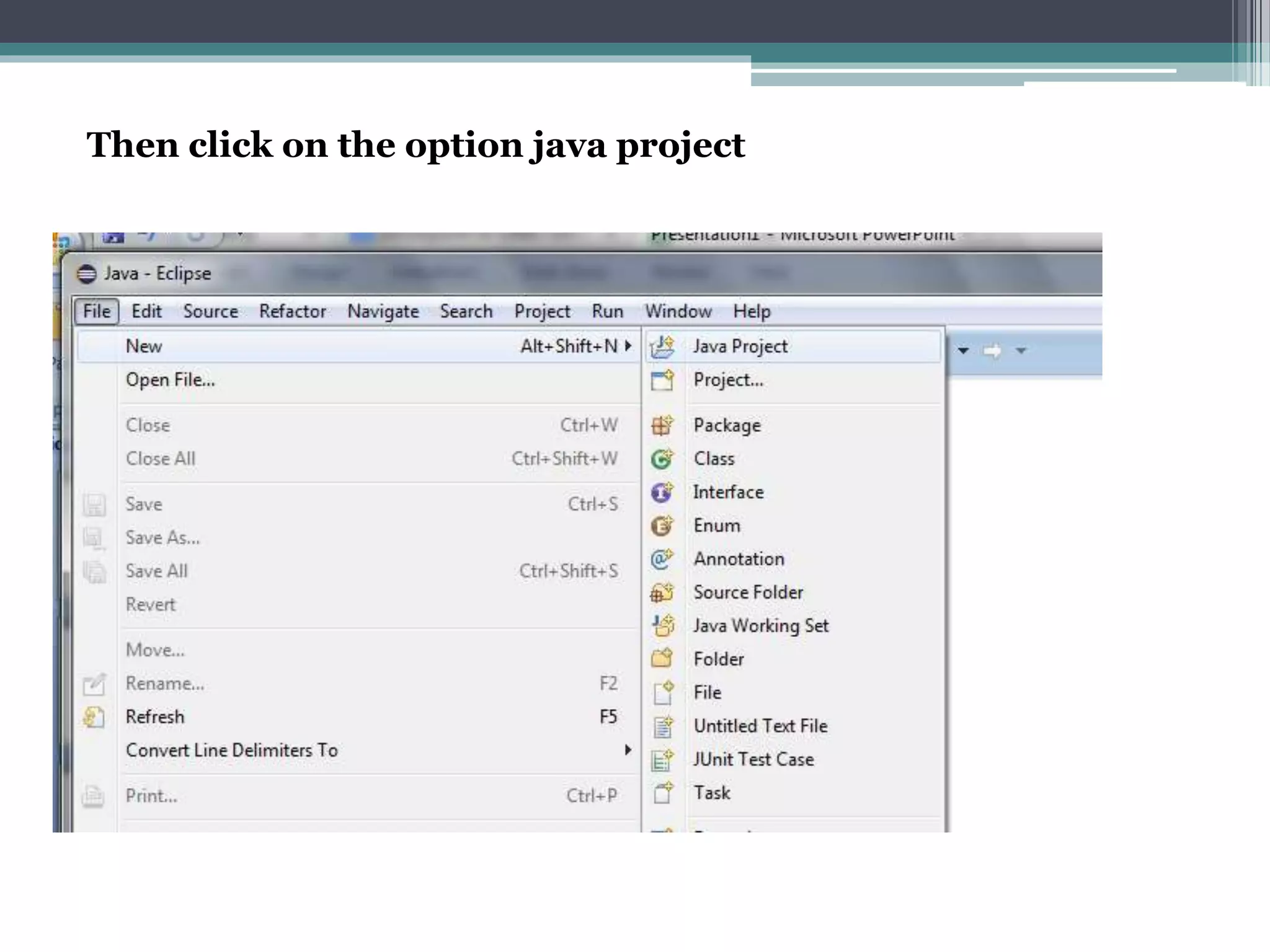Open the Refactor menu
The image size is (1270, 952).
[292, 311]
